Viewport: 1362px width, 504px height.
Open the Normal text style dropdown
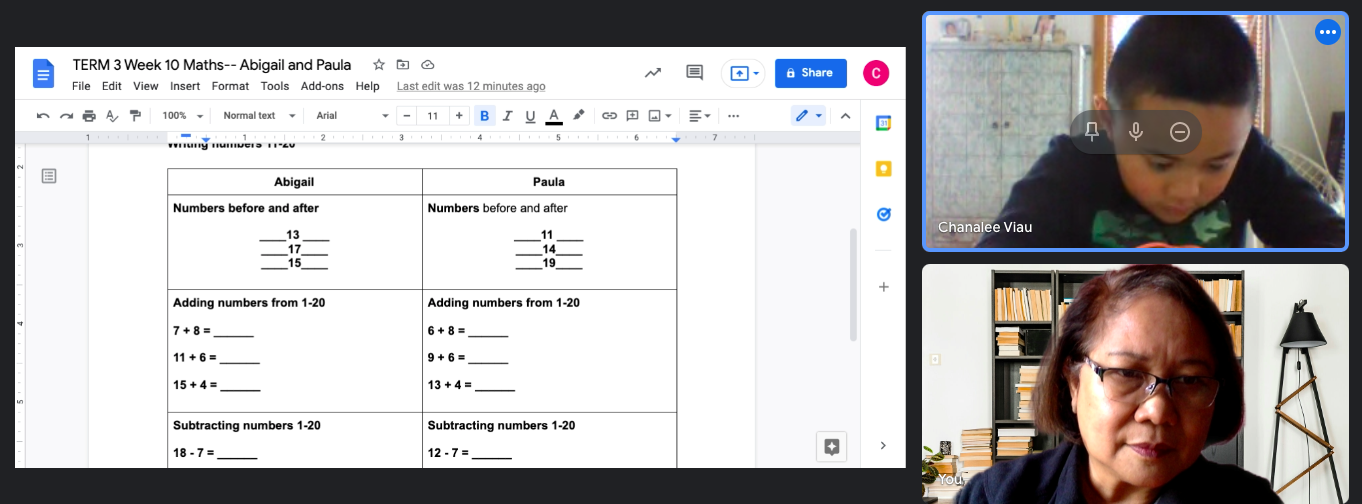pos(259,116)
